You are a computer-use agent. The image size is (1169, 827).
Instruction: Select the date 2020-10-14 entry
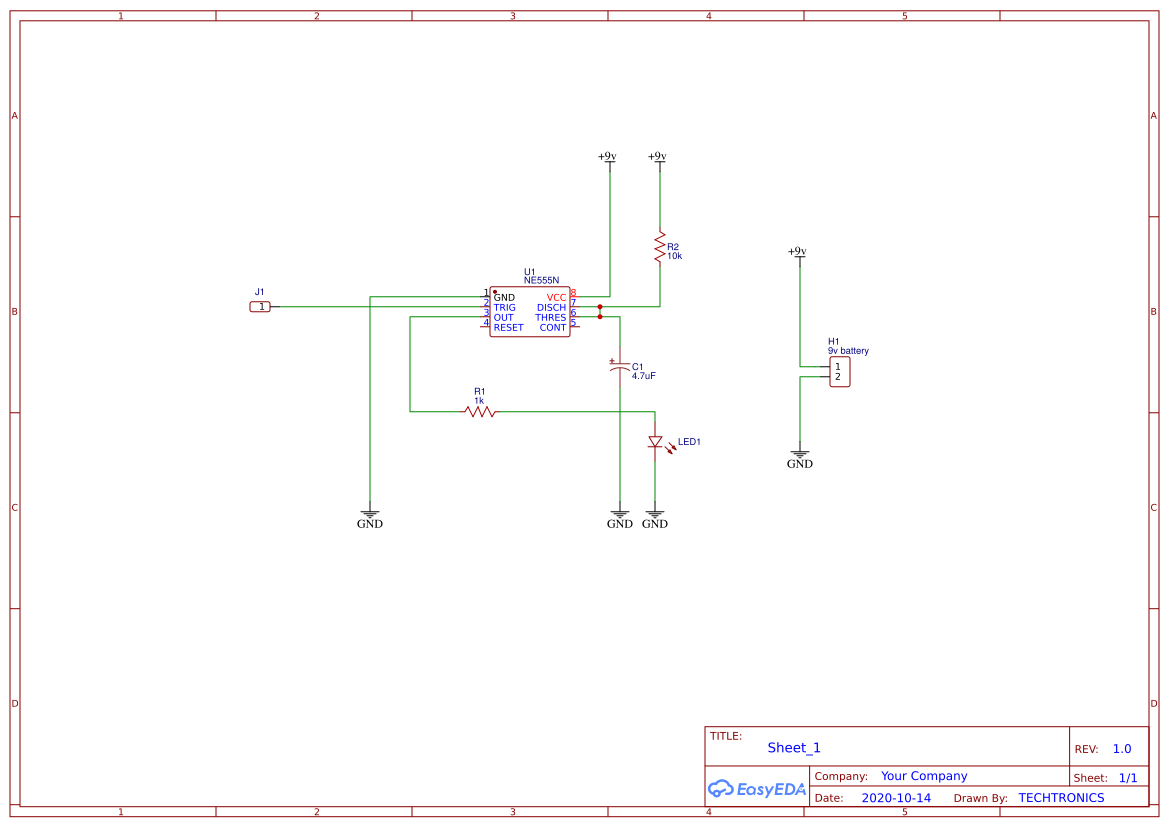click(x=896, y=797)
